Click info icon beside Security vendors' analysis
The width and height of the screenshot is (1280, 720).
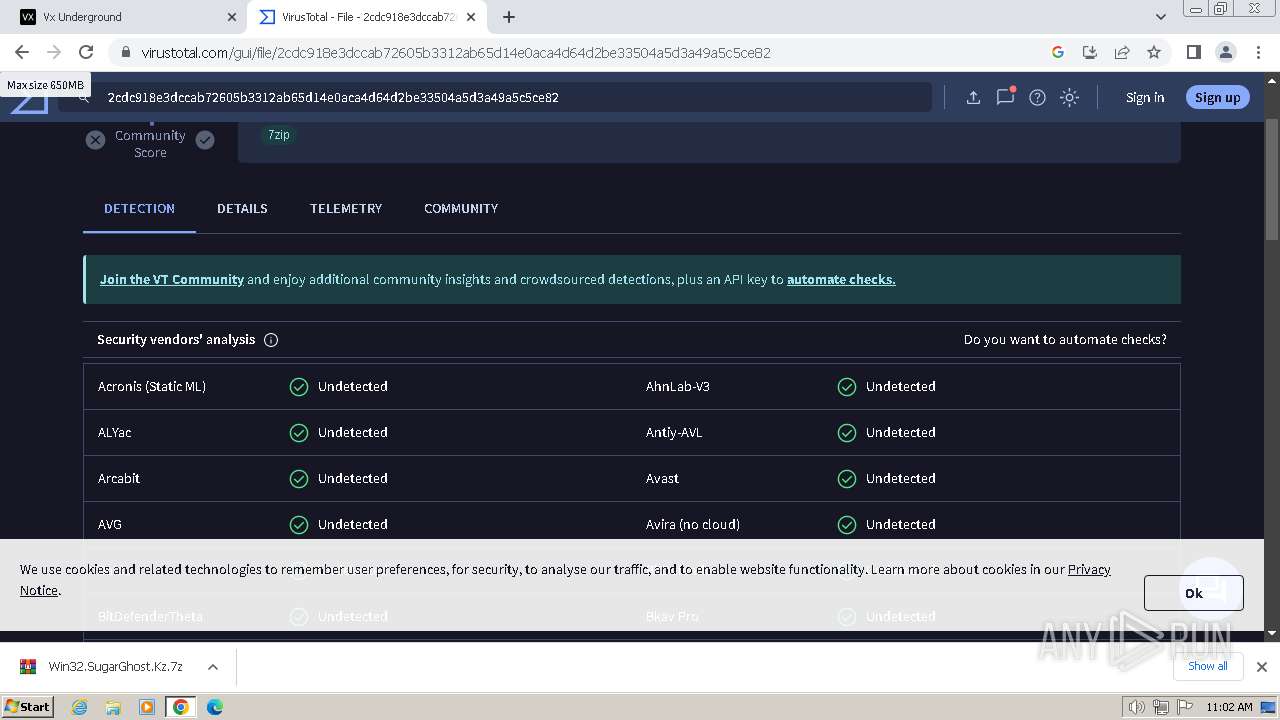(x=271, y=340)
